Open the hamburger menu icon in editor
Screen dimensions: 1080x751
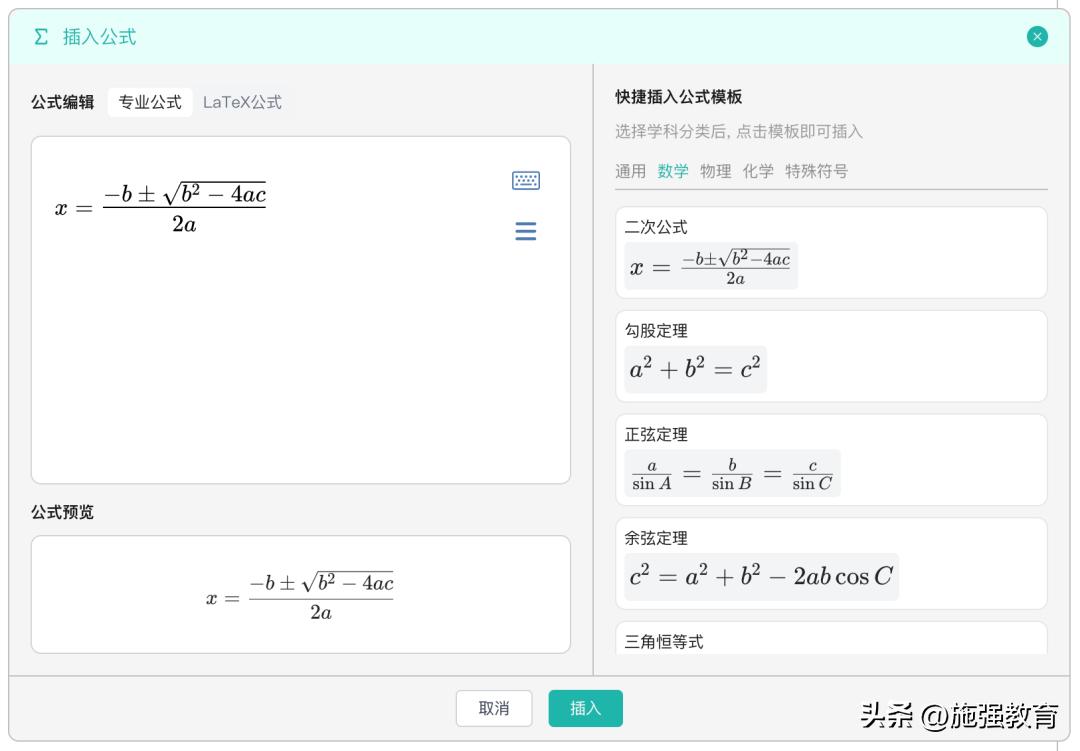point(526,231)
